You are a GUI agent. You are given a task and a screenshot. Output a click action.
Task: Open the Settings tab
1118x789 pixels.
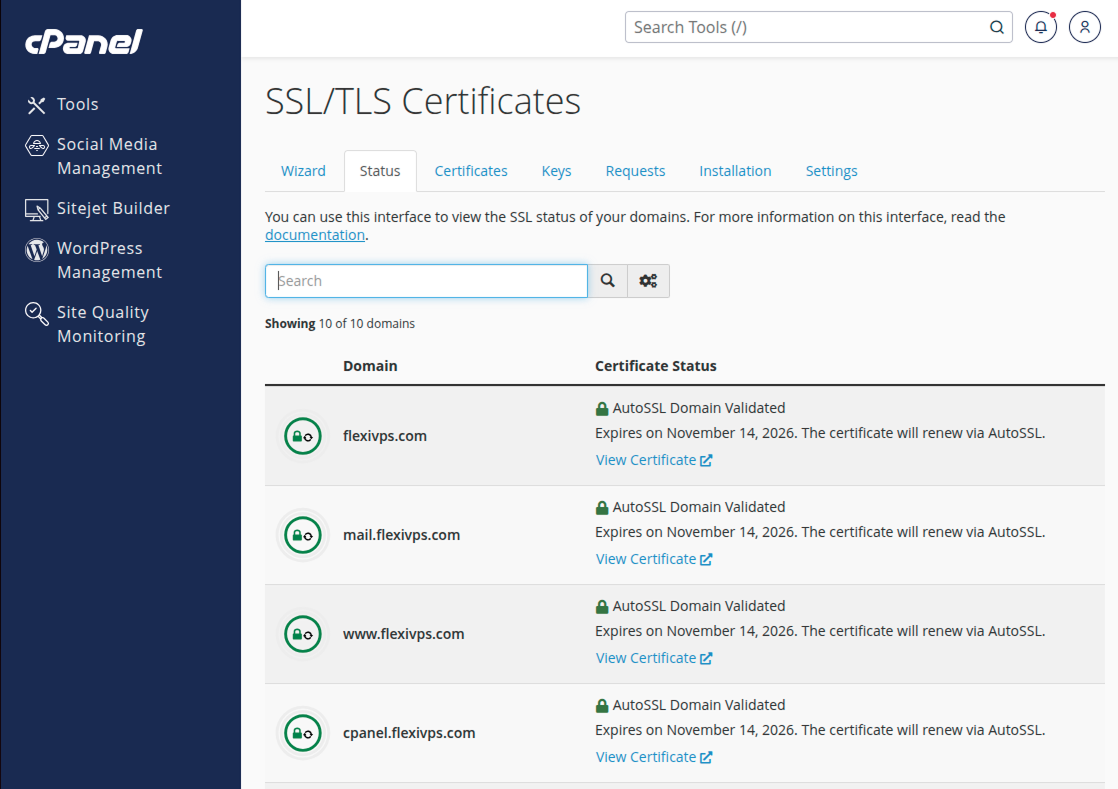coord(831,171)
